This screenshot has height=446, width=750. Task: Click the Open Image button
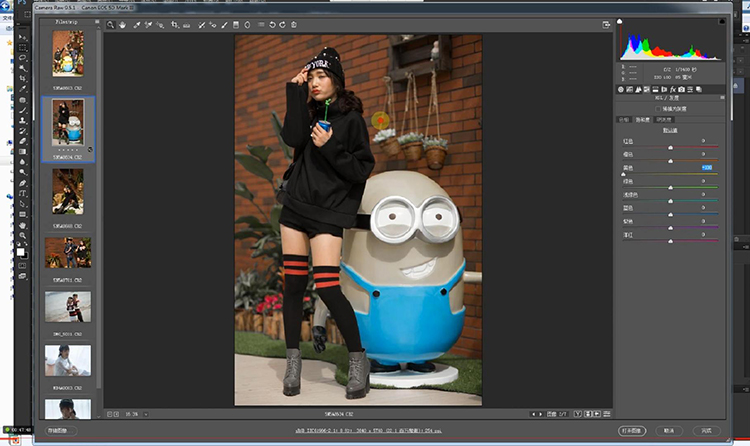coord(631,431)
